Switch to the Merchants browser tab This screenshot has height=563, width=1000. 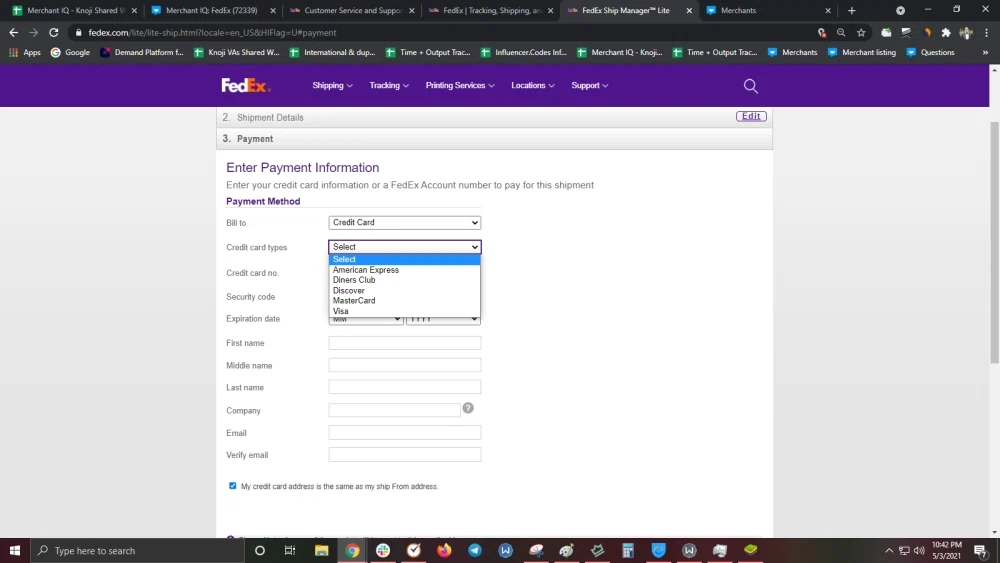(768, 10)
